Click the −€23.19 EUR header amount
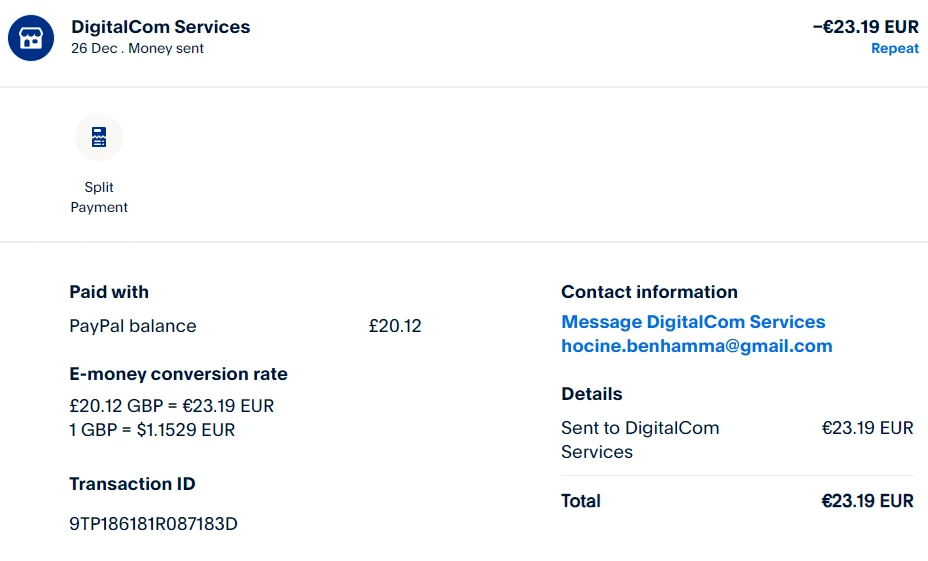 click(865, 27)
